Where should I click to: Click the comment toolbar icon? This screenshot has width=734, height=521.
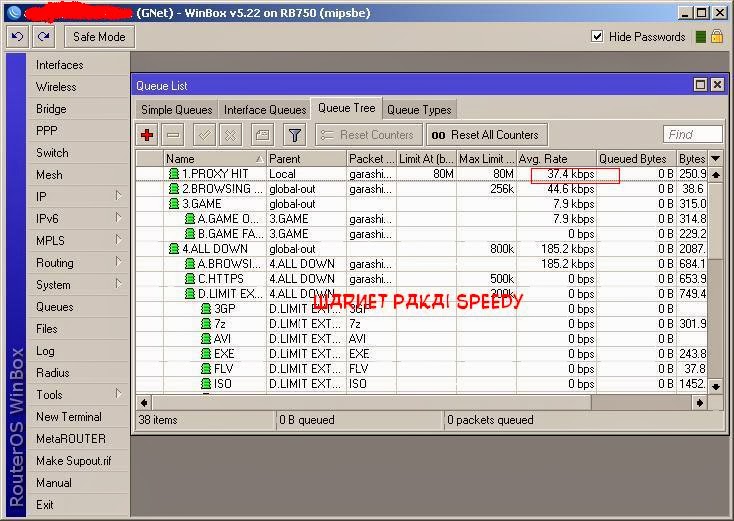(262, 135)
